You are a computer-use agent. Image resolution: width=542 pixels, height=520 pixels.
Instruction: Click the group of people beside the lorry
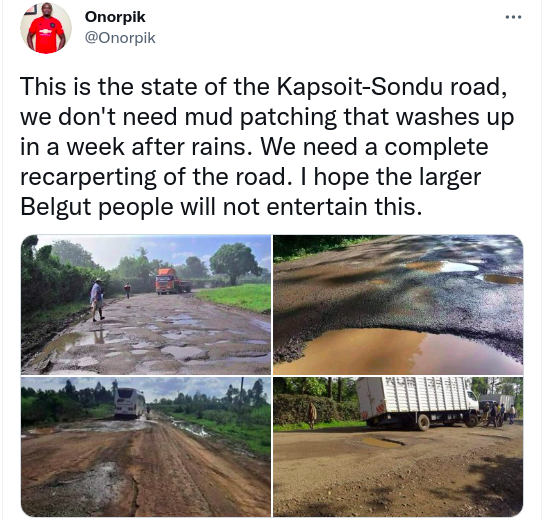pyautogui.click(x=499, y=414)
